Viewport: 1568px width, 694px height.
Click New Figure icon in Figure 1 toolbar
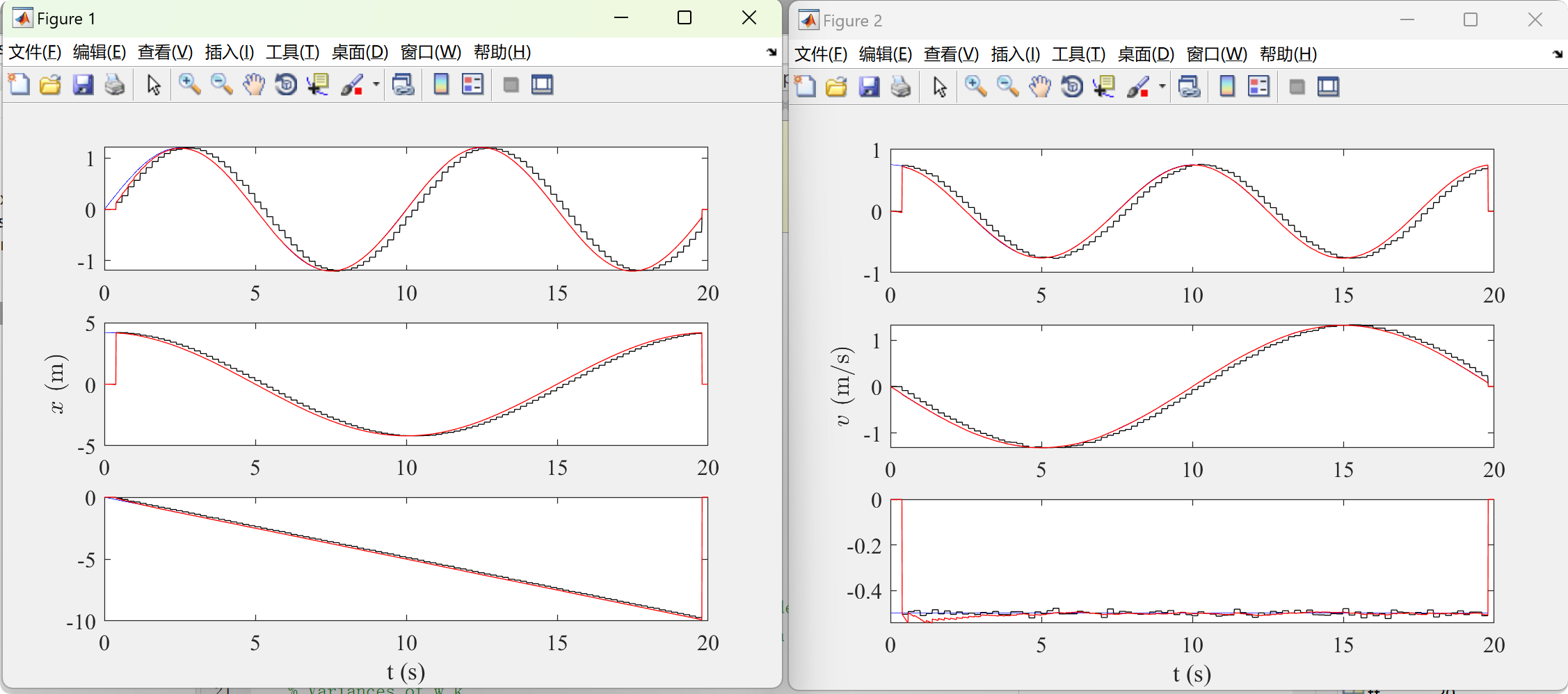point(19,85)
